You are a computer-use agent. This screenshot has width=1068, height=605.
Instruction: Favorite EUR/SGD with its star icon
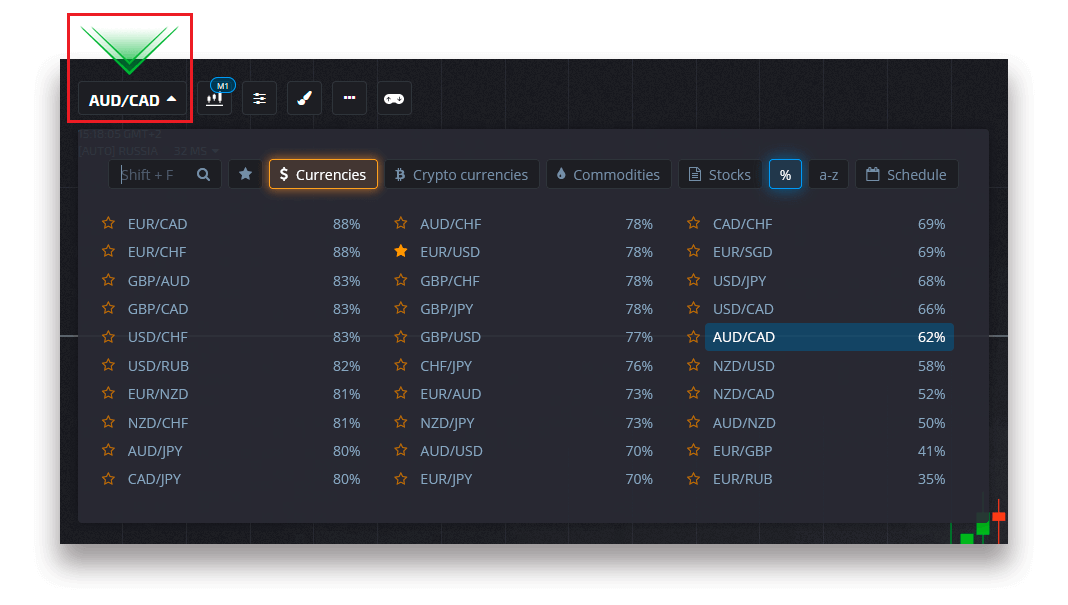[693, 251]
